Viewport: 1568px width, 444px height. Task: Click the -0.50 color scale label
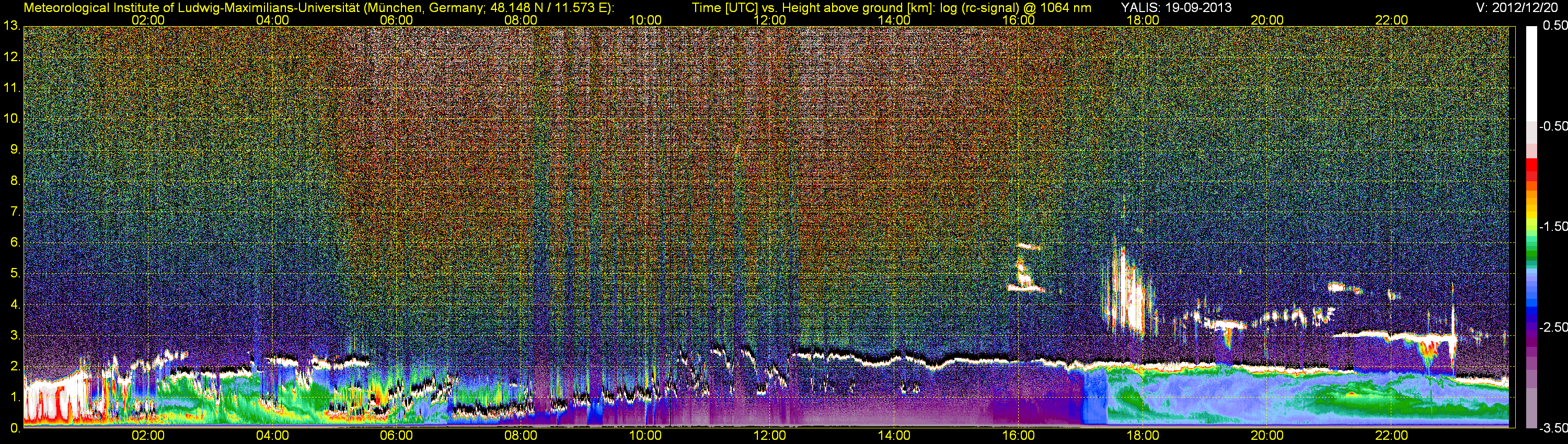pyautogui.click(x=1553, y=126)
